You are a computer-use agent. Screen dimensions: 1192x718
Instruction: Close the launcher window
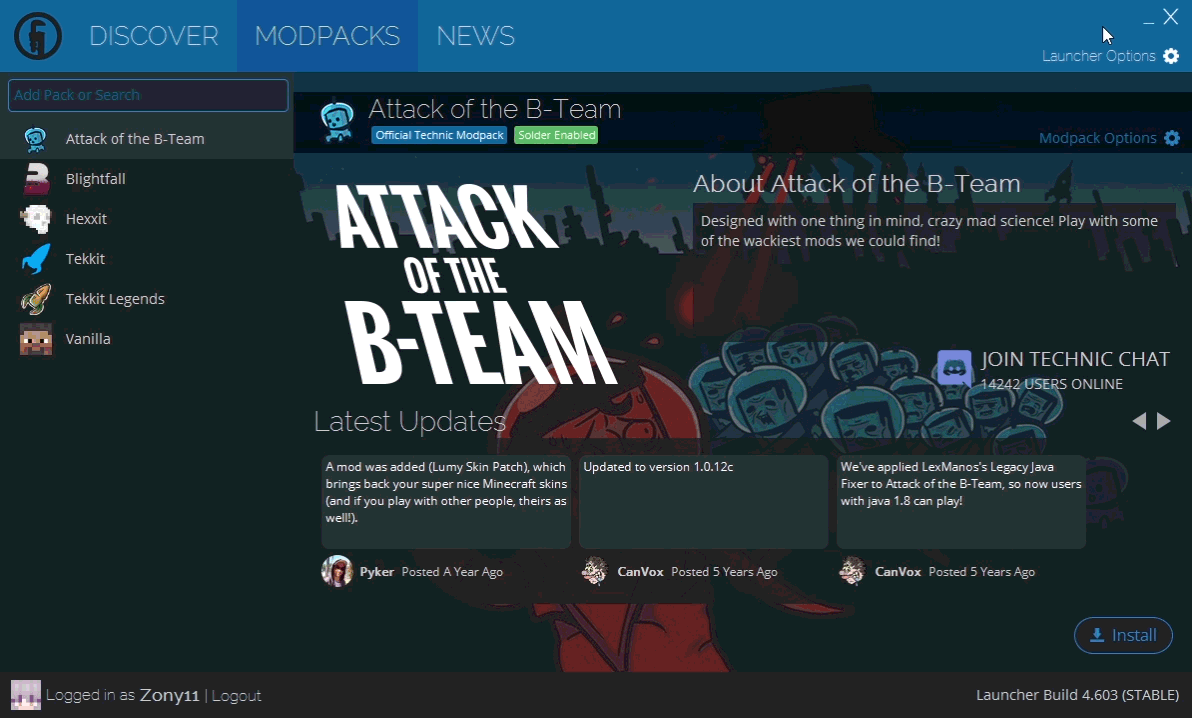tap(1171, 16)
